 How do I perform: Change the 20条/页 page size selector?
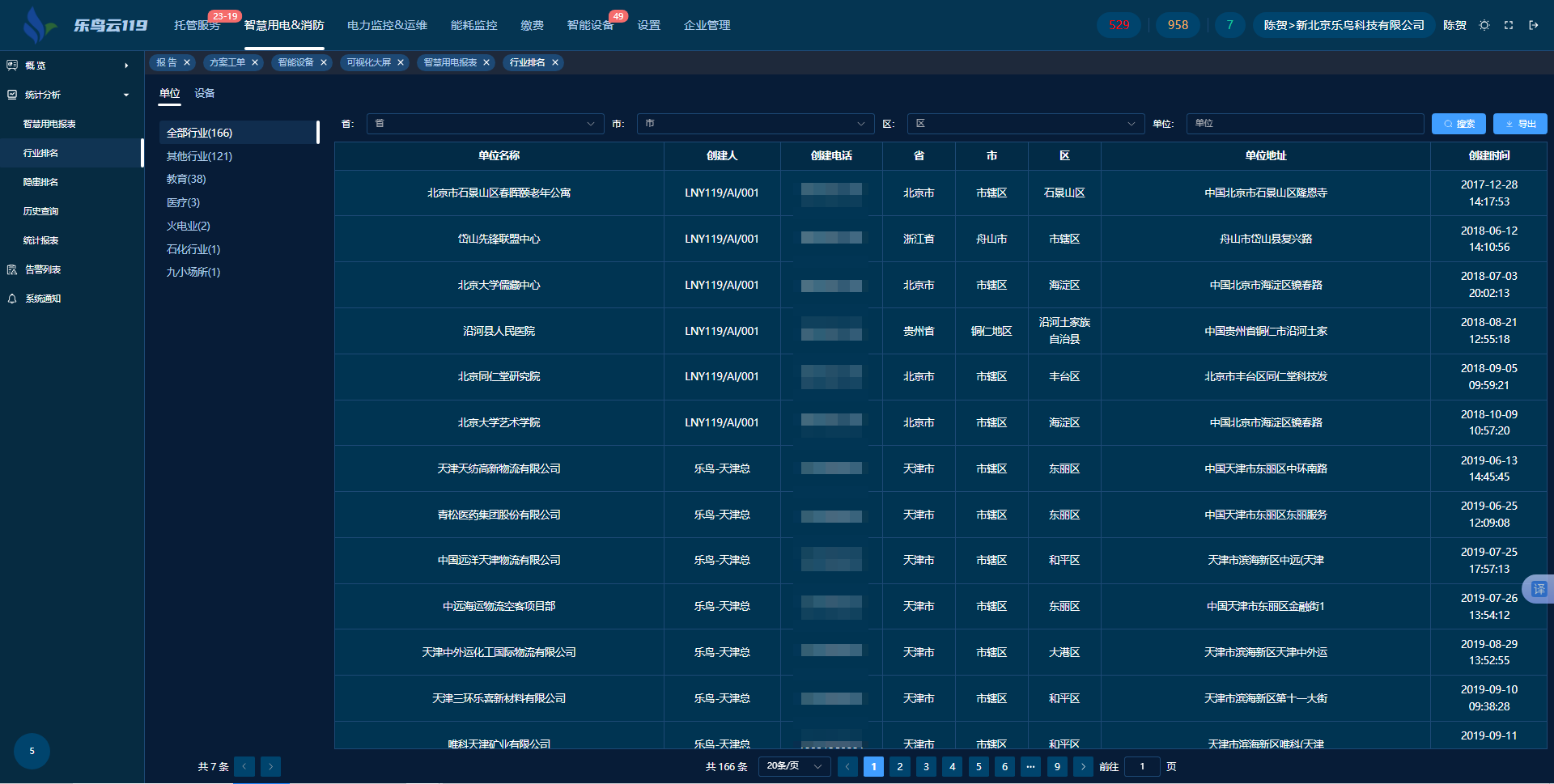click(x=793, y=766)
